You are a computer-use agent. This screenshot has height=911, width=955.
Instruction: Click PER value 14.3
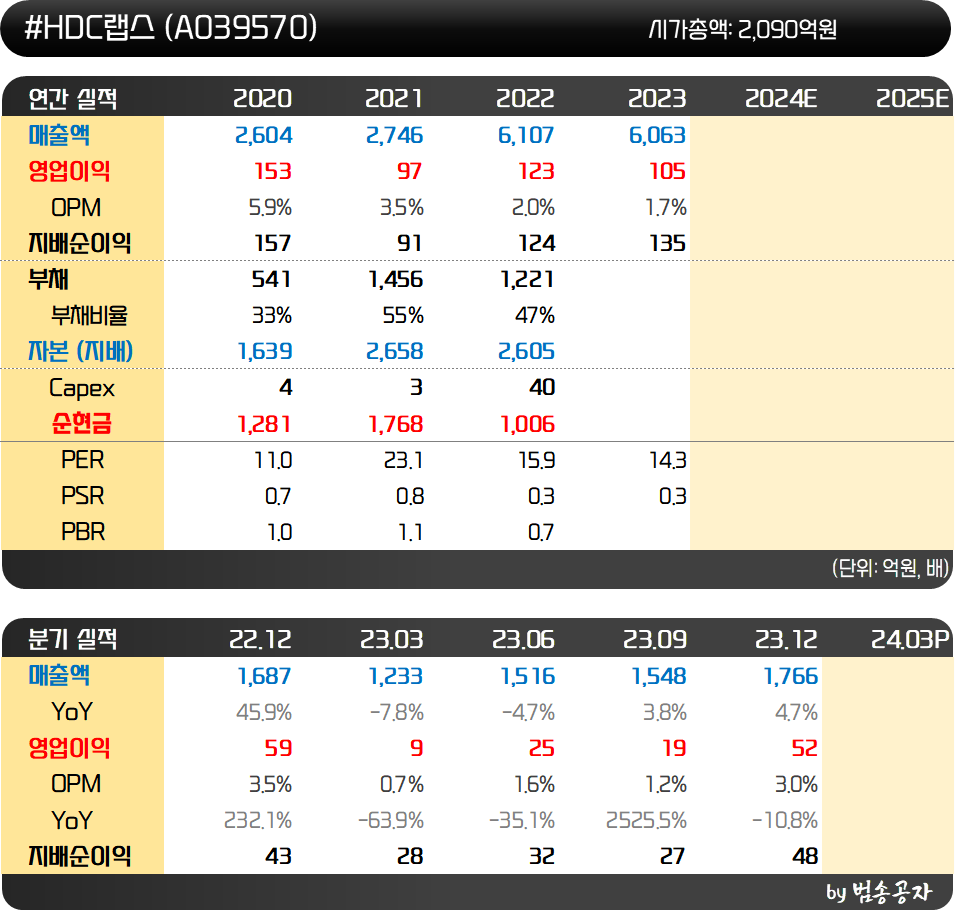(x=668, y=460)
